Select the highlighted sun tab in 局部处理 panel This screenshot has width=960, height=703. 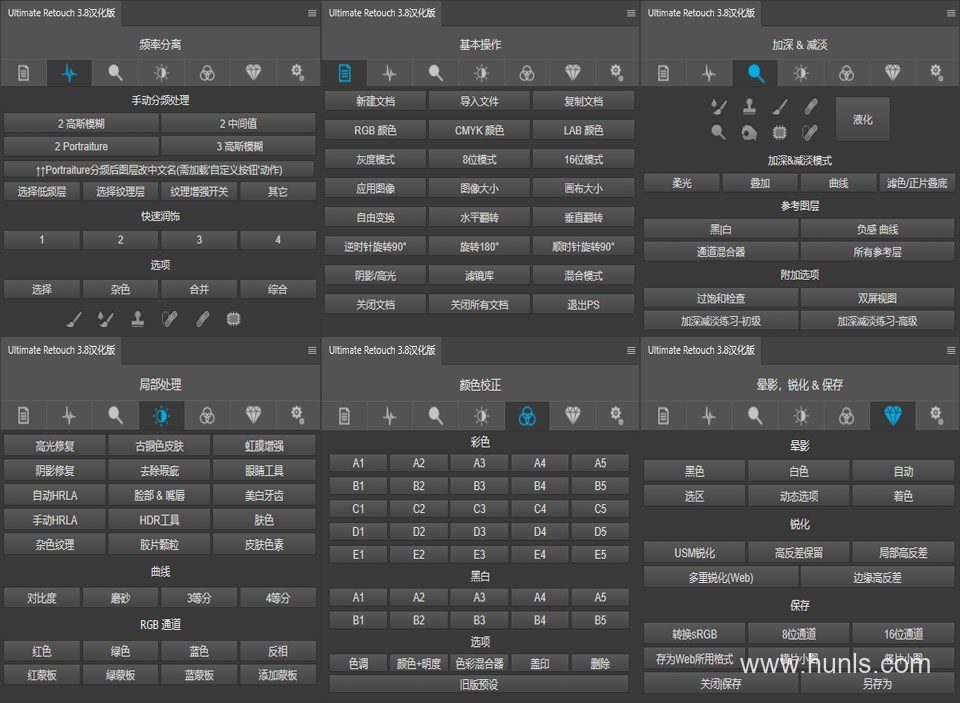click(x=161, y=416)
